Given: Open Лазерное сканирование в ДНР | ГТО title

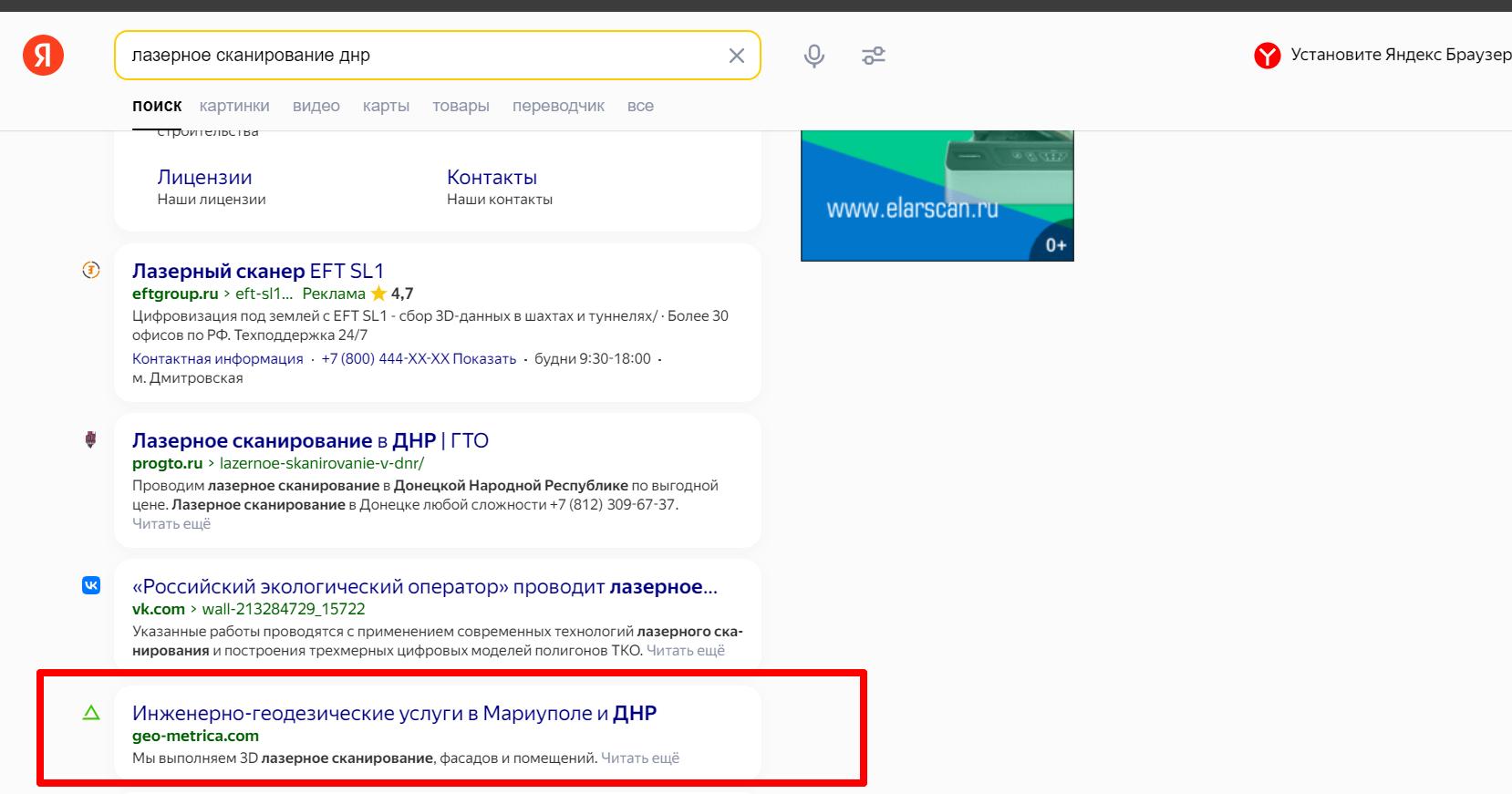Looking at the screenshot, I should click(310, 440).
